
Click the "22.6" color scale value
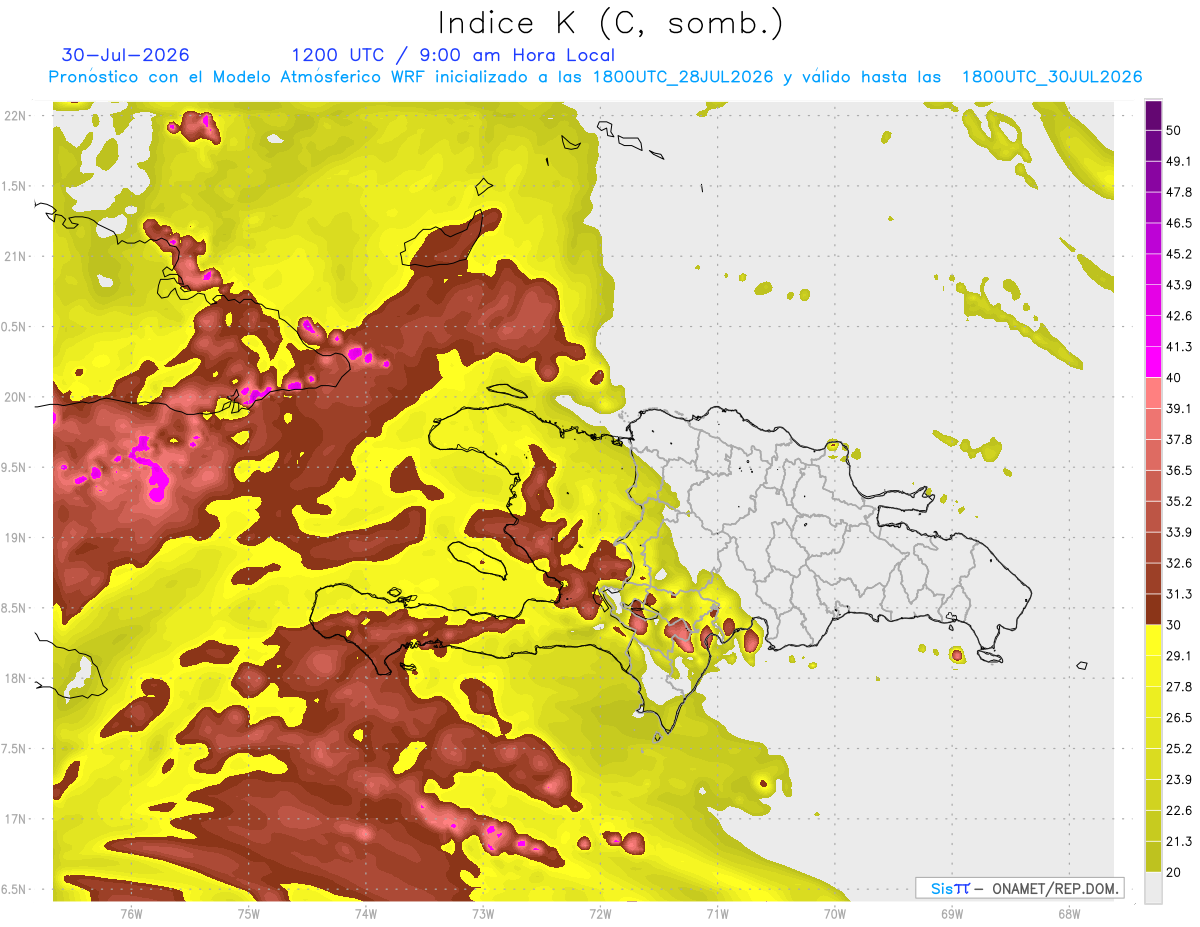tap(1179, 810)
